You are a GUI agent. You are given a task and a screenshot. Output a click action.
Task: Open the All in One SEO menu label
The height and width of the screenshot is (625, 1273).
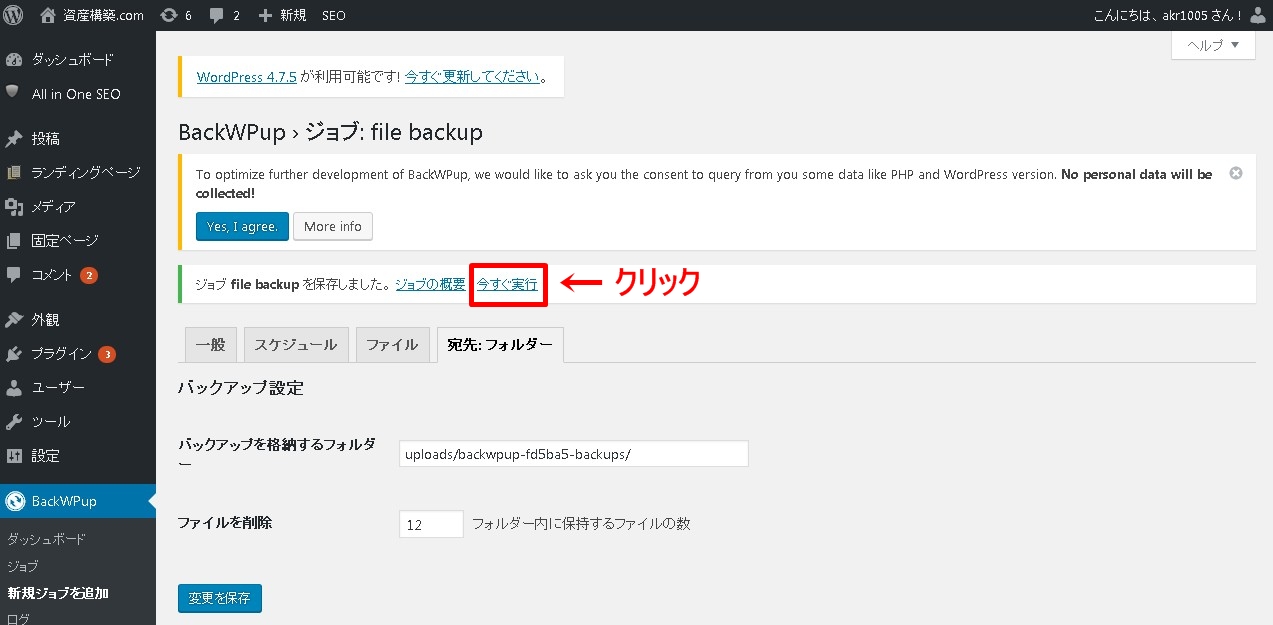point(76,94)
